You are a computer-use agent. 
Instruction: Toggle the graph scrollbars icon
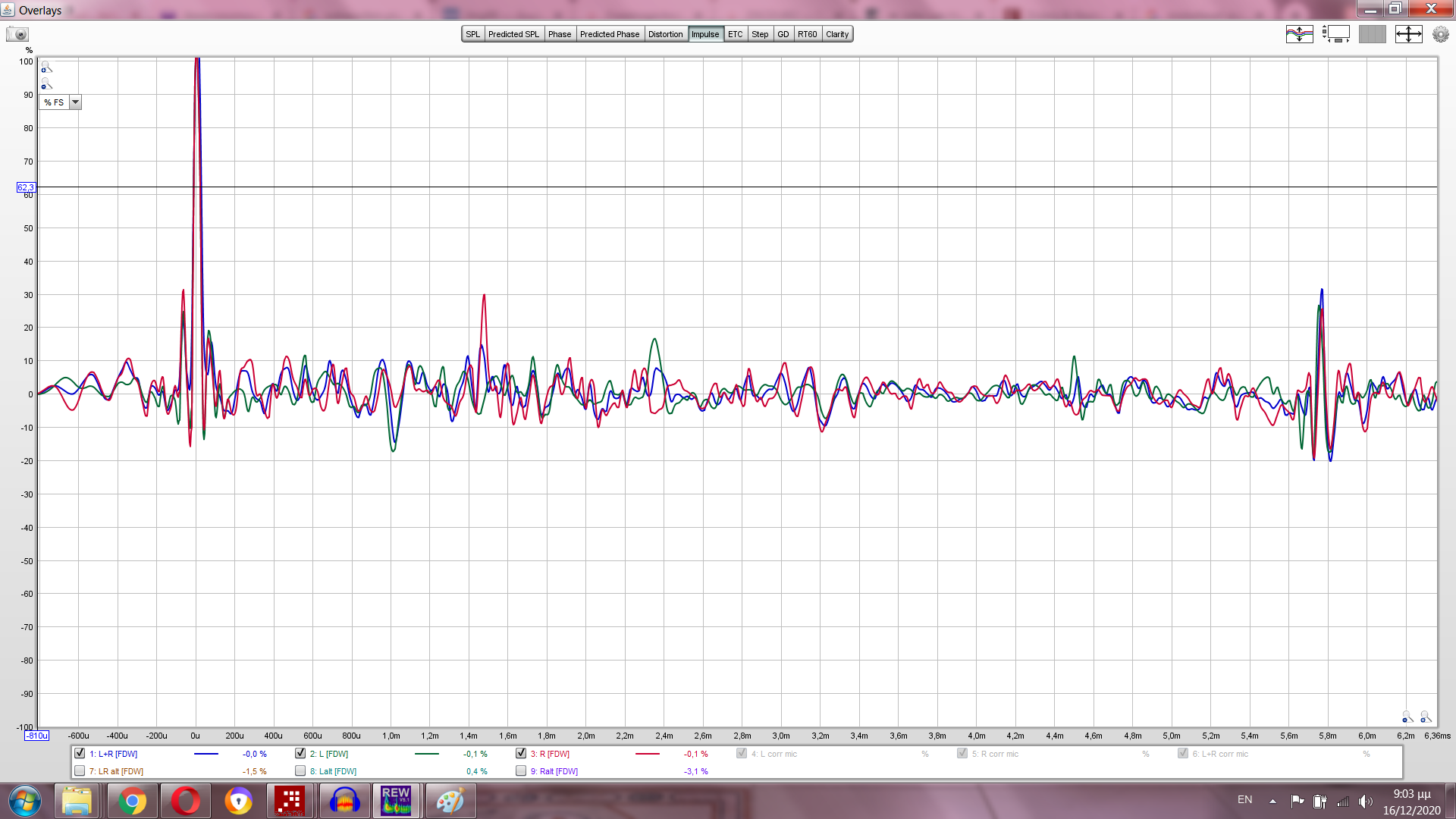pos(1335,34)
